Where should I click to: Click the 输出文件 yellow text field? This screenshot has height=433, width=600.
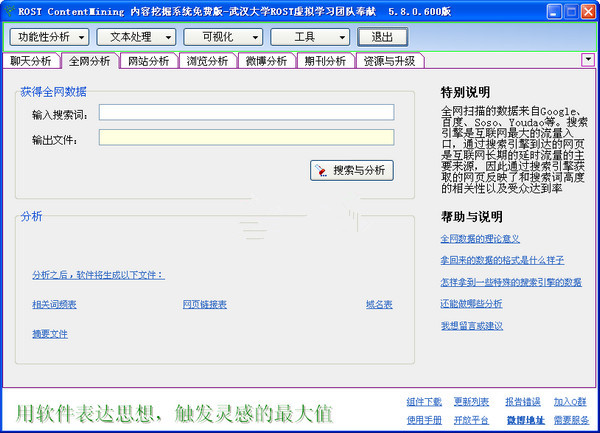pyautogui.click(x=246, y=137)
